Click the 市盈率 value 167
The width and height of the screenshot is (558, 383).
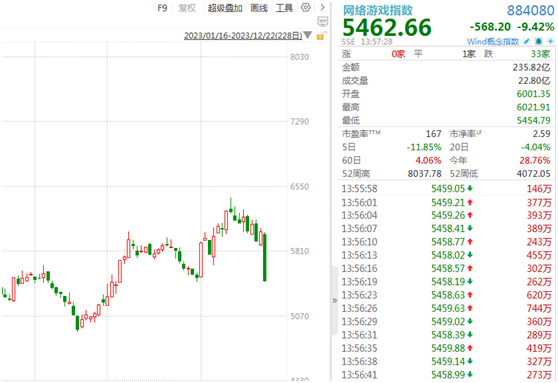[433, 134]
